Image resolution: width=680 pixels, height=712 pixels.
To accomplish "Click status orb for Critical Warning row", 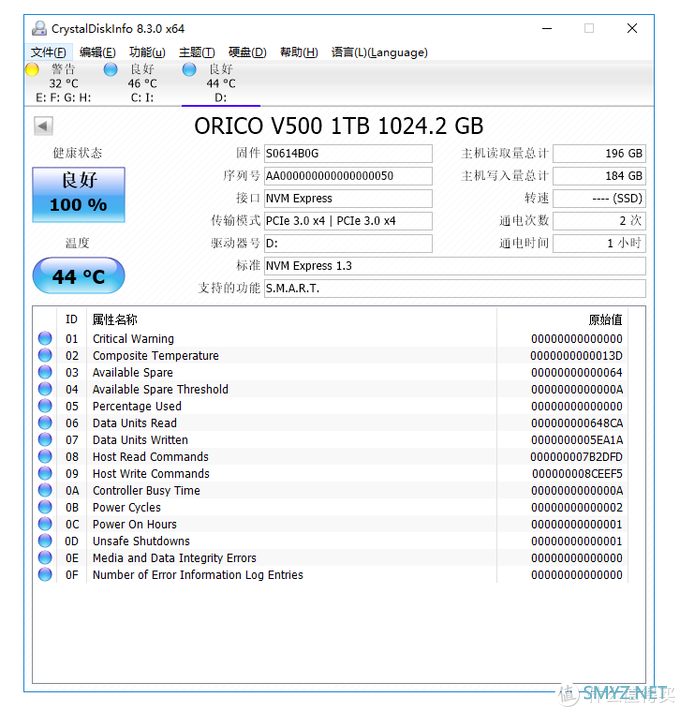I will click(x=45, y=338).
